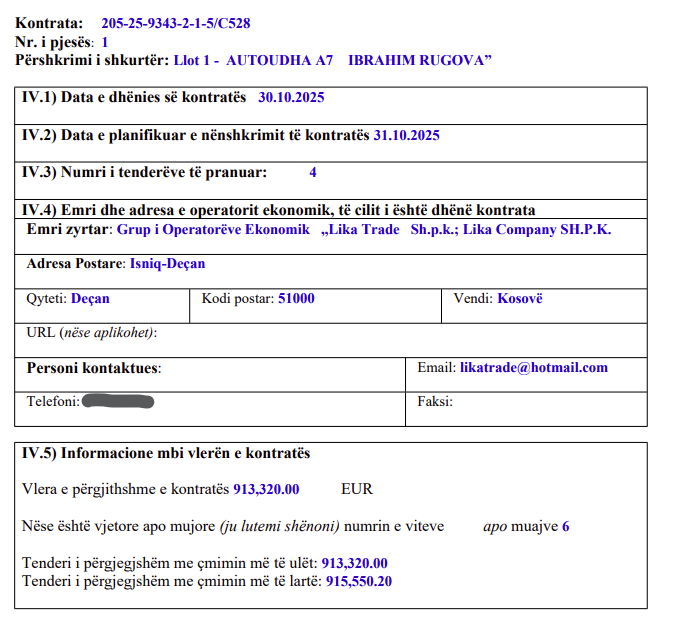Click the months duration value 6
The image size is (693, 619).
coord(565,526)
